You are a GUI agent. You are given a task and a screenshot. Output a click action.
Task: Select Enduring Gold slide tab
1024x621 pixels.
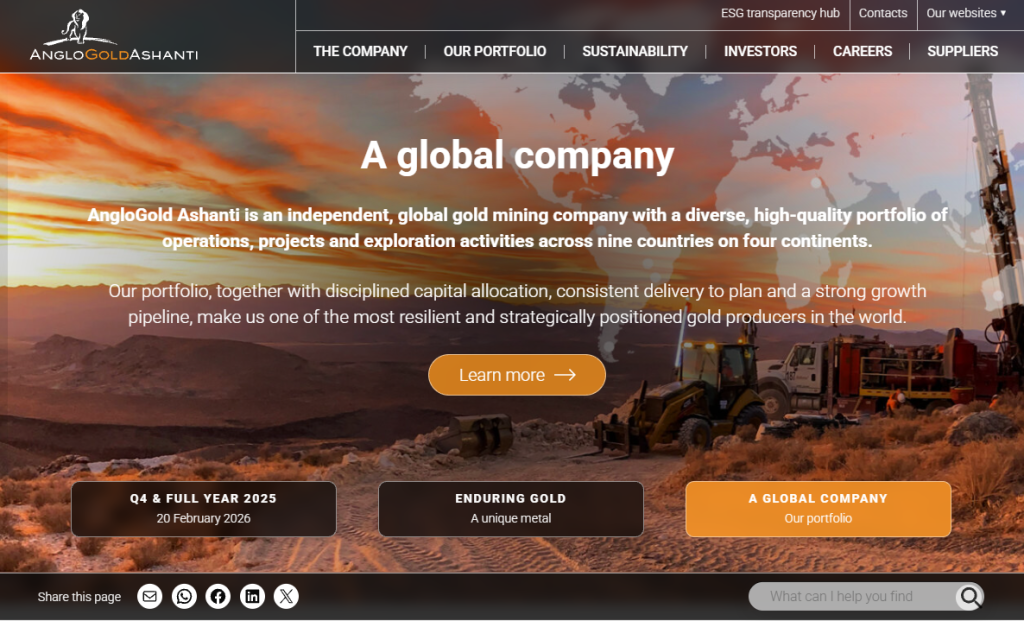coord(511,509)
